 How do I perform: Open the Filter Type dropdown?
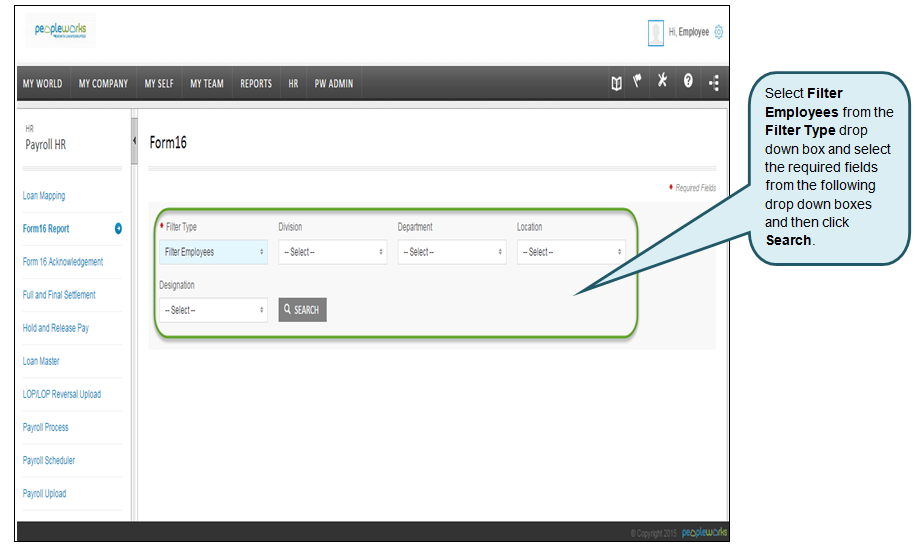[x=213, y=252]
